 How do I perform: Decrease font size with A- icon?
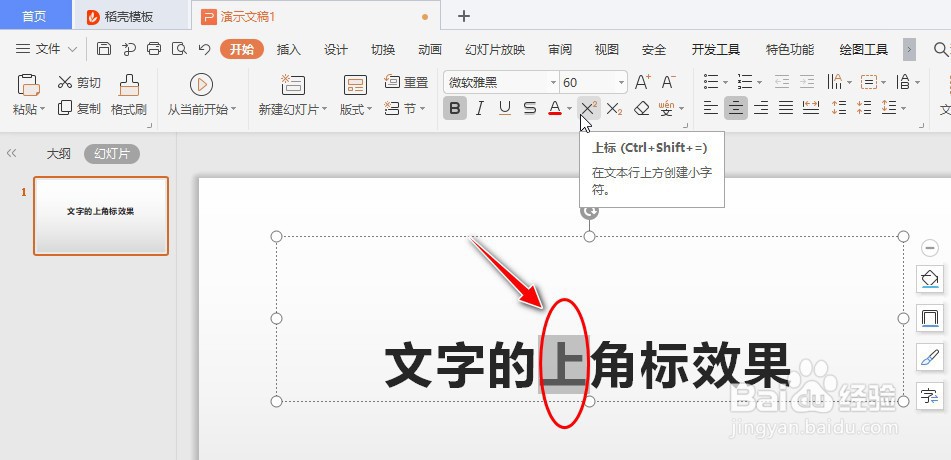coord(668,82)
